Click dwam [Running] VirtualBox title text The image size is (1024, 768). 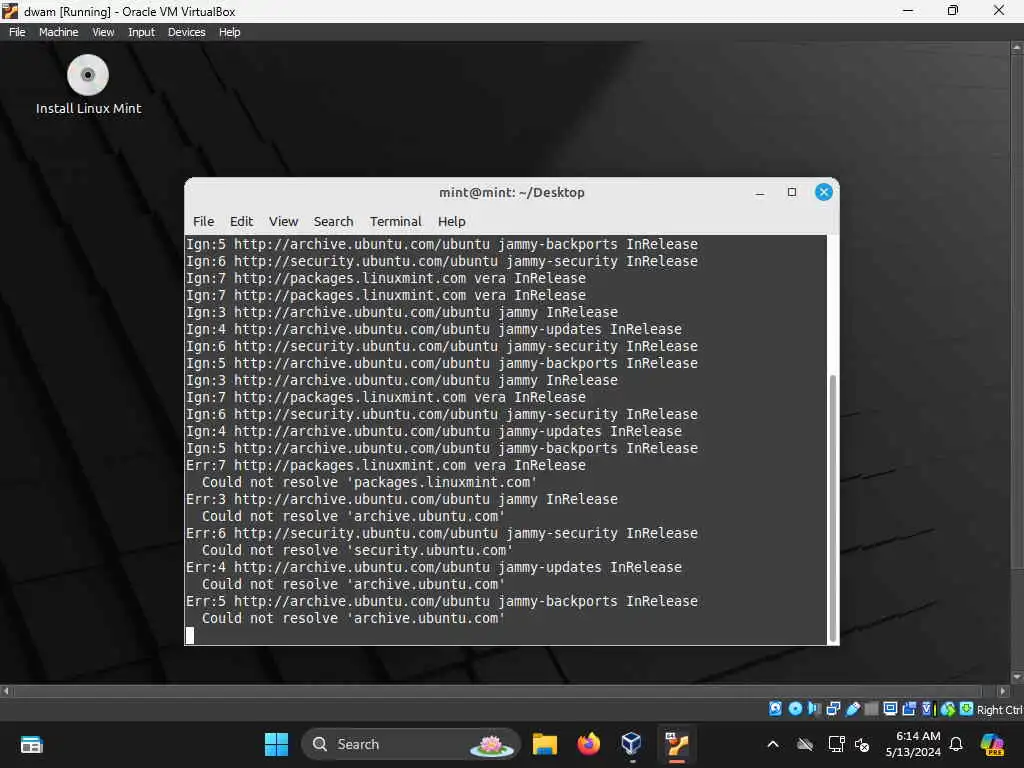129,11
